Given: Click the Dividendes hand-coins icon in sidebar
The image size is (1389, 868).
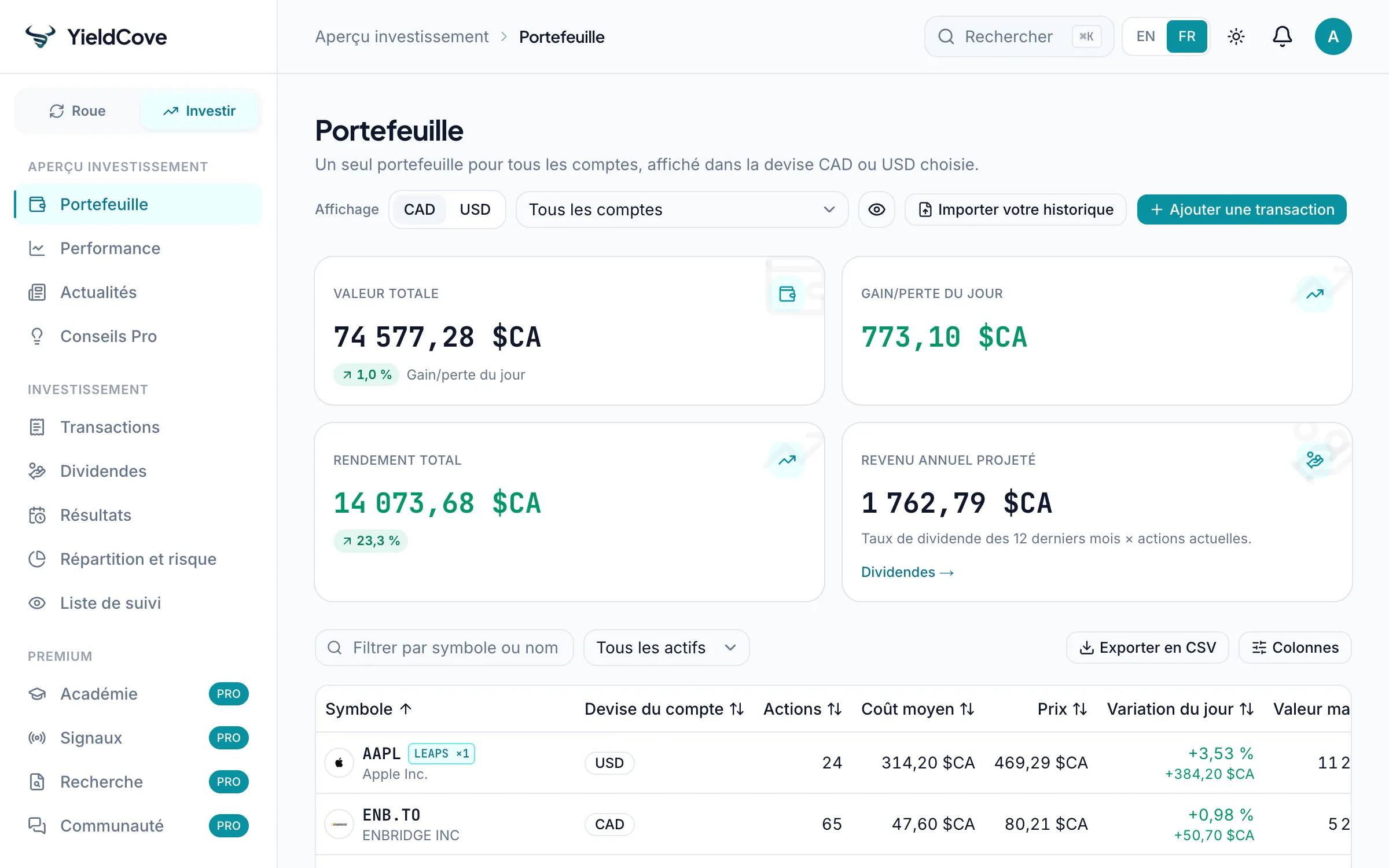Looking at the screenshot, I should pos(37,471).
